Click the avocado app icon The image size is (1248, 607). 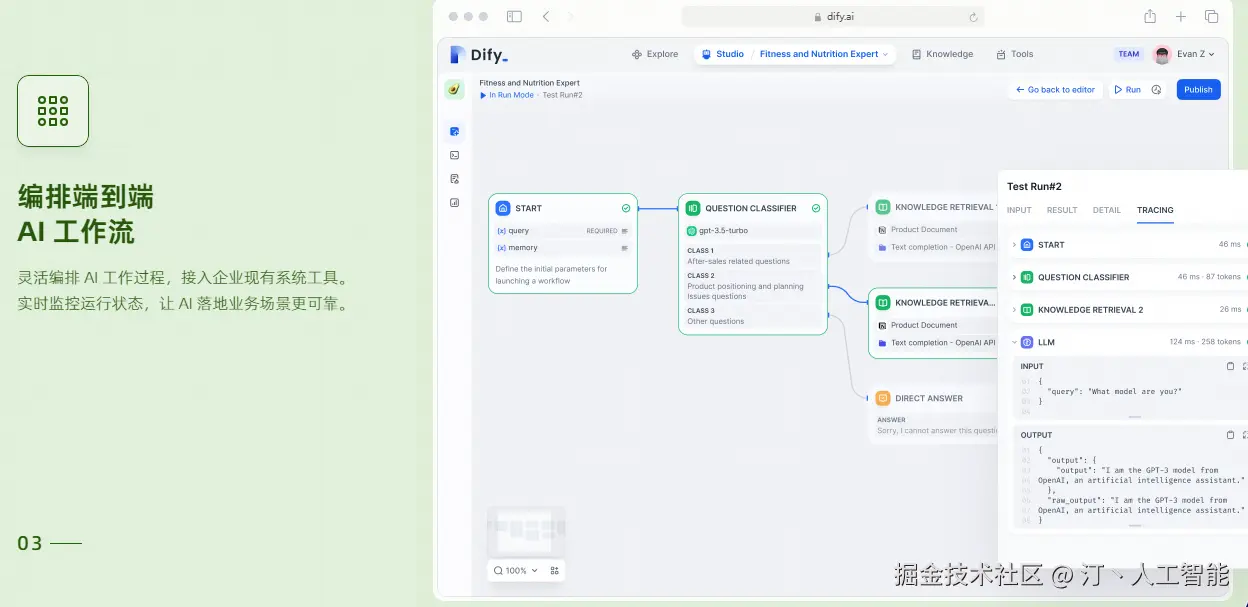click(x=455, y=89)
